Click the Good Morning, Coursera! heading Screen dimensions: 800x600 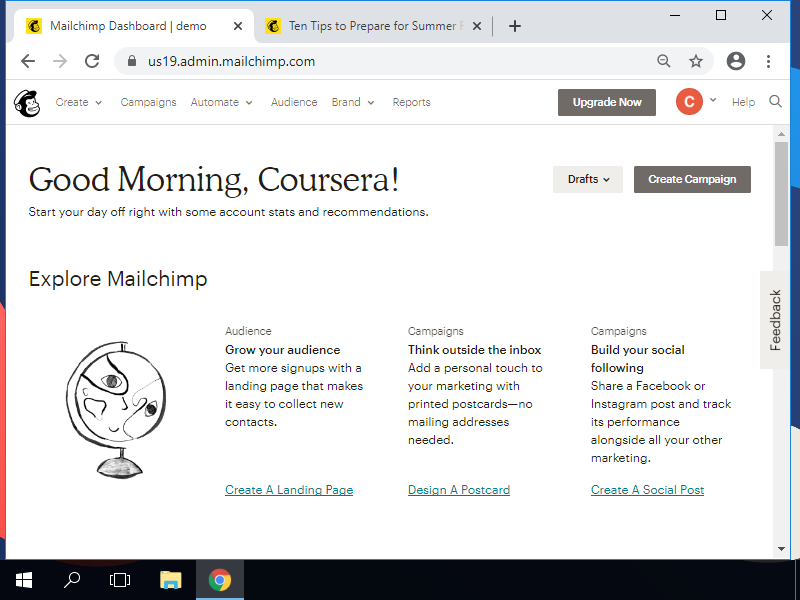click(214, 180)
